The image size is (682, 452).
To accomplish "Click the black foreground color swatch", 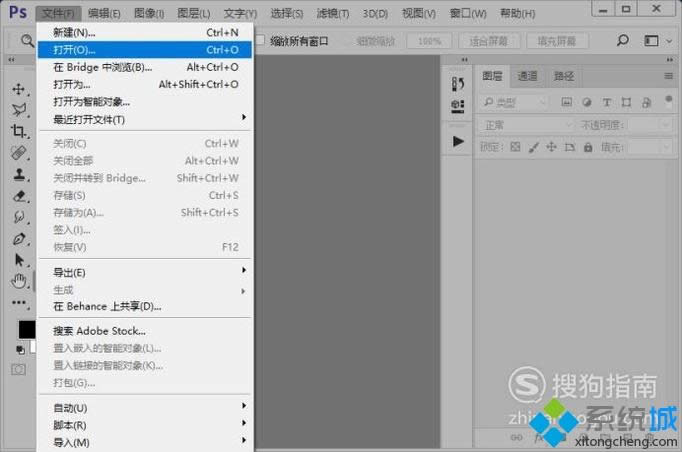I will coord(26,329).
